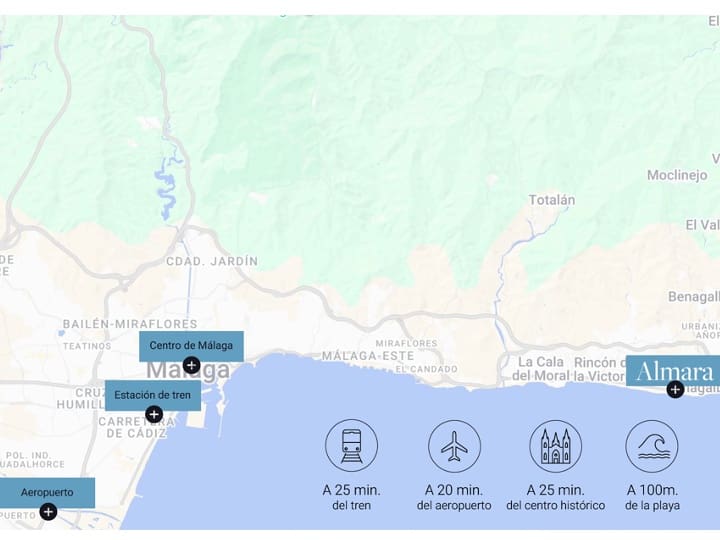Click the 'A 20 min. del aeropuerto' text
The image size is (720, 540).
(x=454, y=497)
